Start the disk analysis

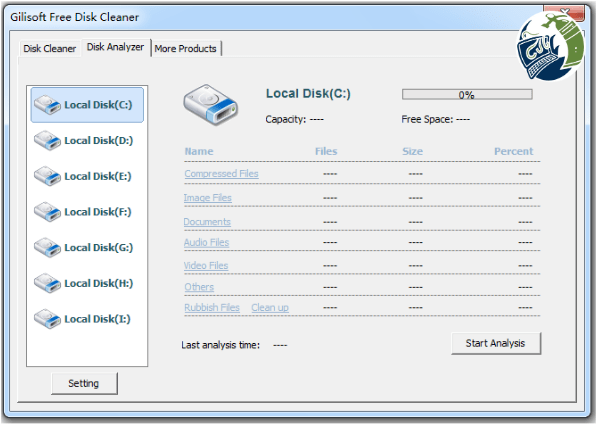[496, 343]
